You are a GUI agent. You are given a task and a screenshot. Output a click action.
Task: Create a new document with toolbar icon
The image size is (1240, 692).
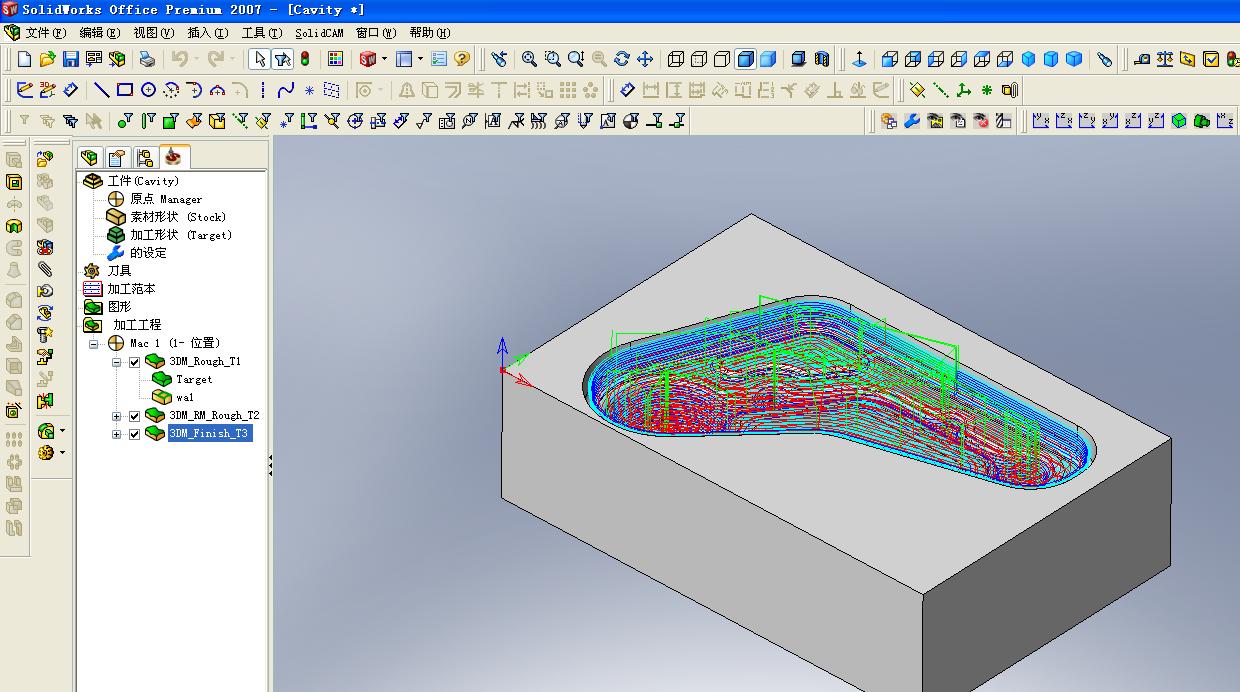click(x=25, y=59)
